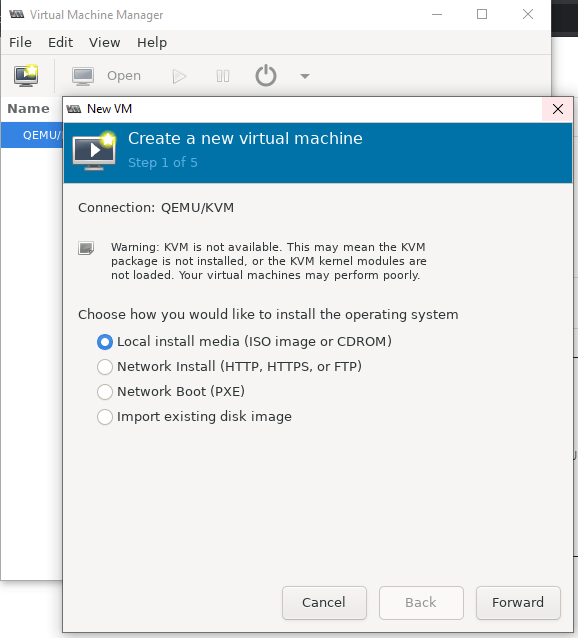
Task: Select Local install media radio option
Action: pyautogui.click(x=105, y=342)
